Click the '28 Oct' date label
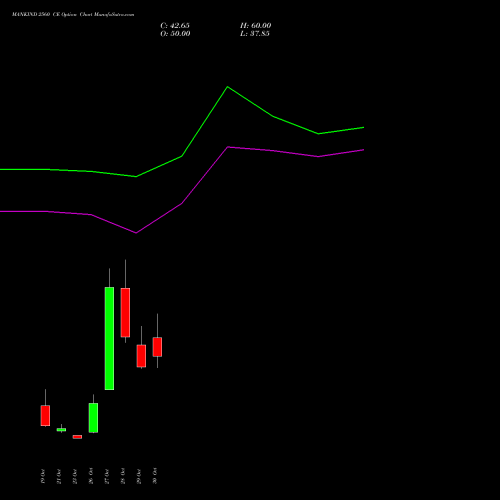This screenshot has height=500, width=500. coord(123,476)
